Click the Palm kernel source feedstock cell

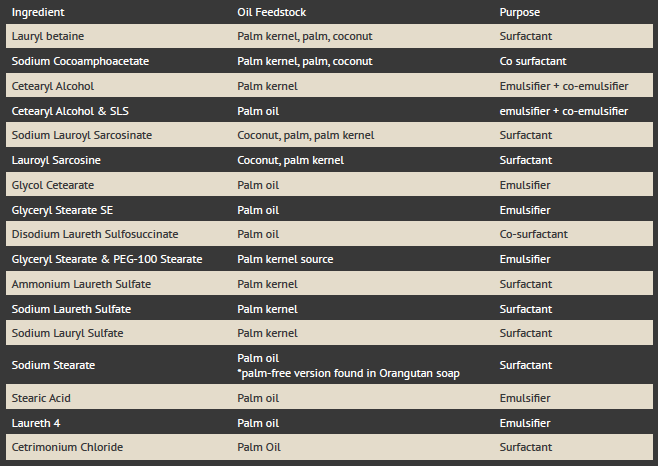(x=285, y=259)
